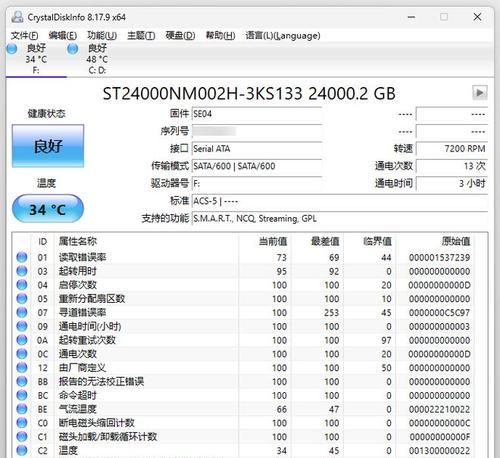Select raw value 000022210022
Image resolution: width=500 pixels, height=458 pixels.
(x=439, y=409)
